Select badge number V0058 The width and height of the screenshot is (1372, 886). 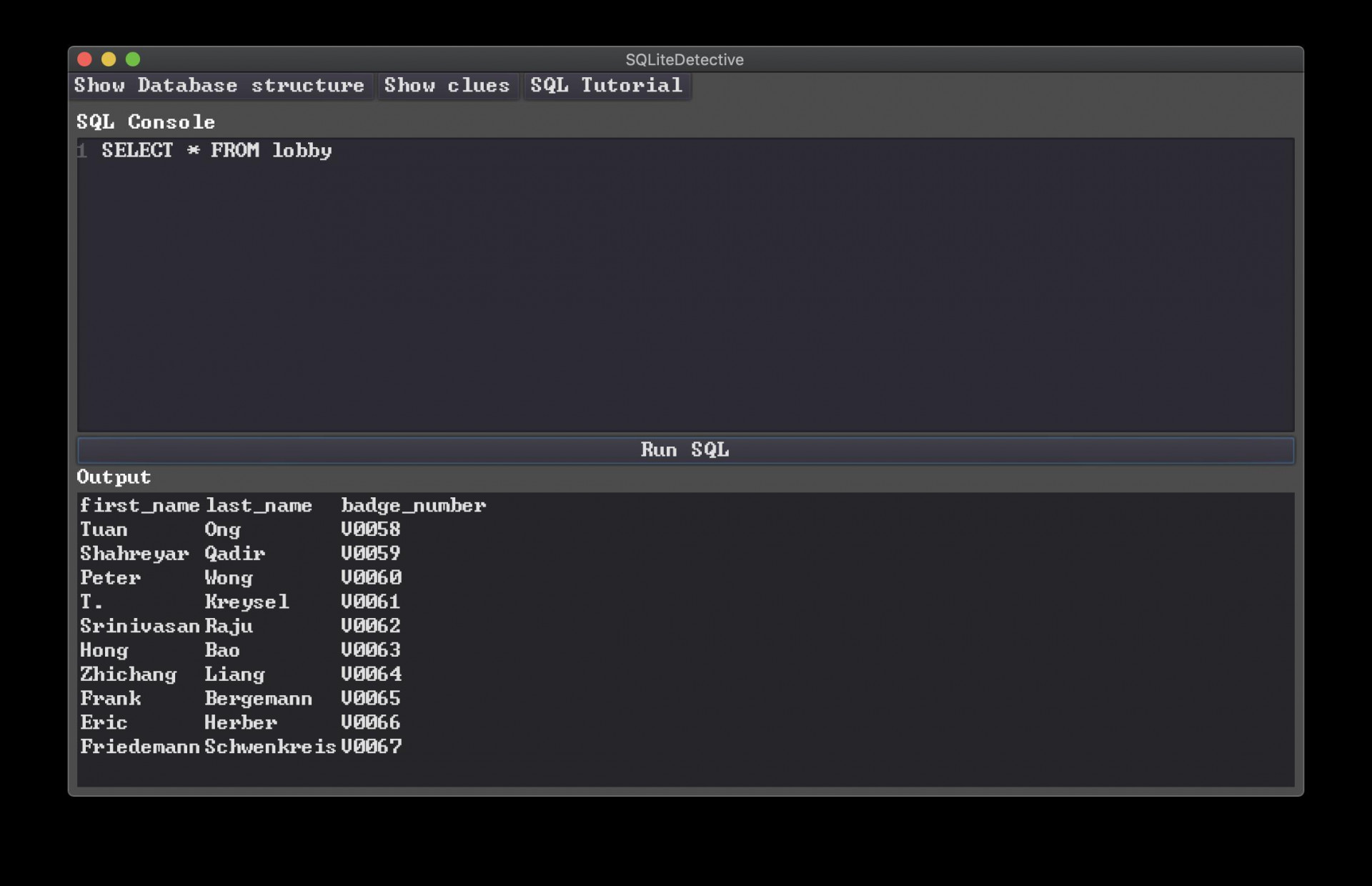(x=371, y=529)
